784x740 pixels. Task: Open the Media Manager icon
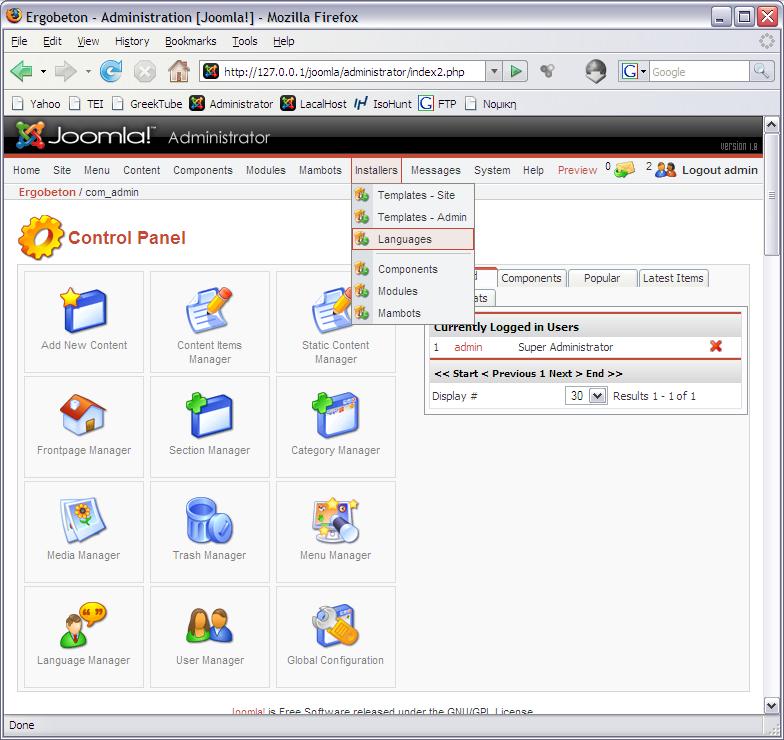tap(84, 520)
